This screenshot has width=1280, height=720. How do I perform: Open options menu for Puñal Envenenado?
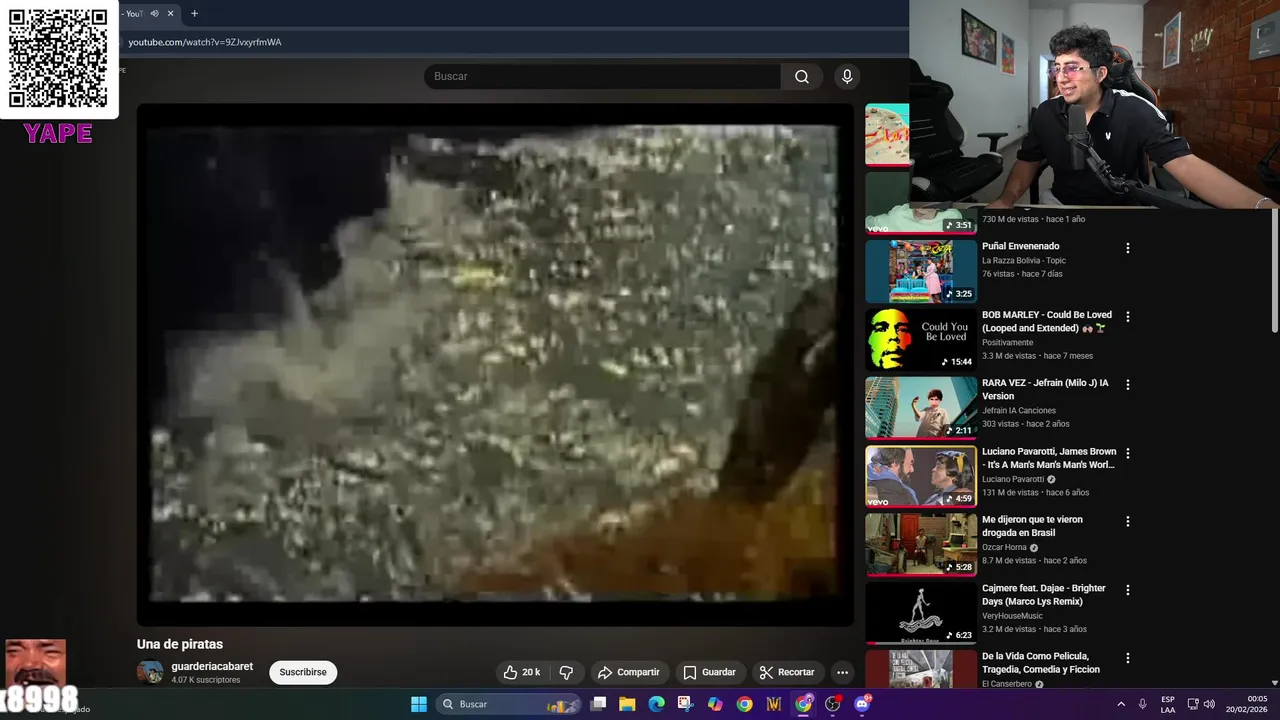pos(1128,248)
